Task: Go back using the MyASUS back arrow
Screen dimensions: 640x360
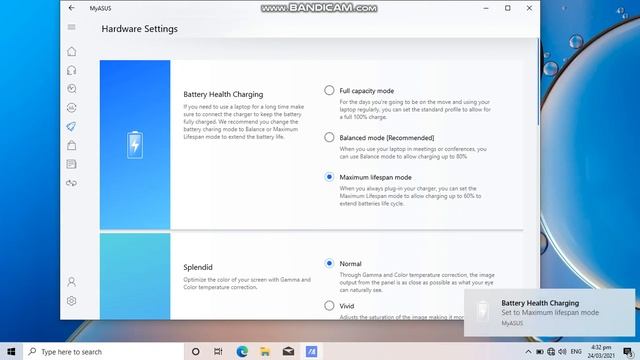Action: click(x=71, y=8)
